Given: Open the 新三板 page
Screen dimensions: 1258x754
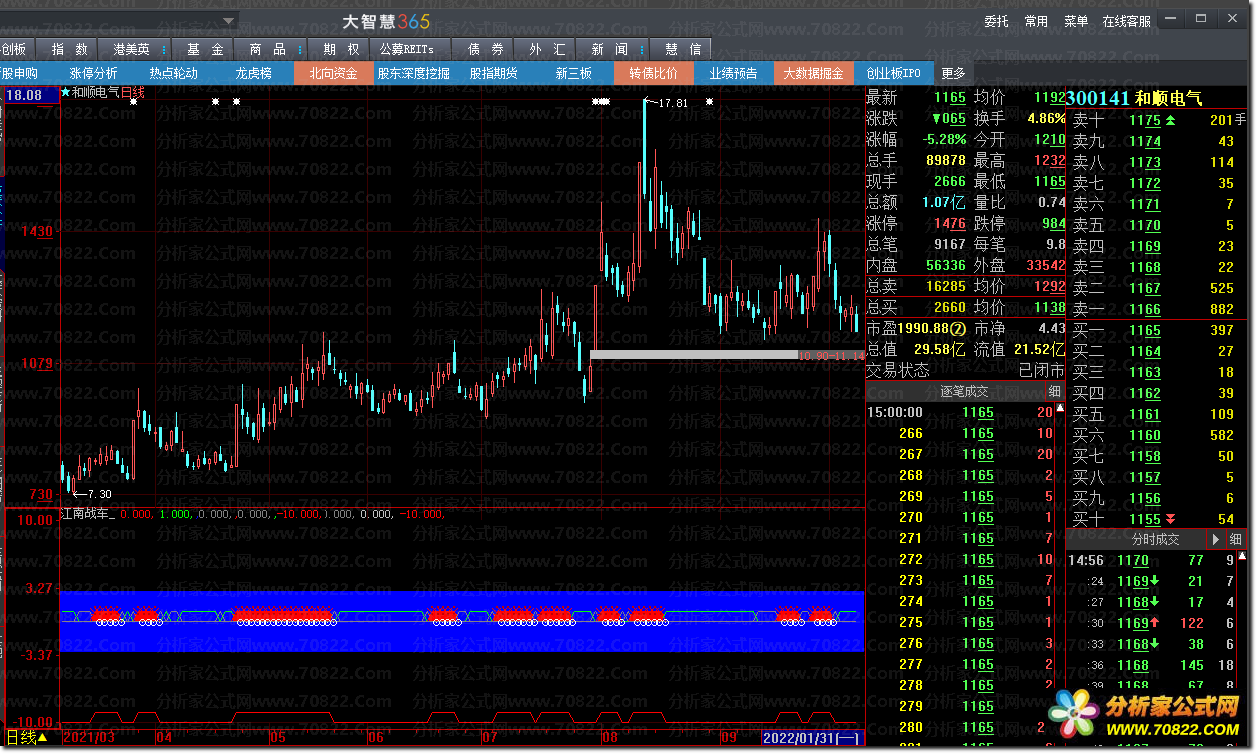Looking at the screenshot, I should tap(573, 73).
